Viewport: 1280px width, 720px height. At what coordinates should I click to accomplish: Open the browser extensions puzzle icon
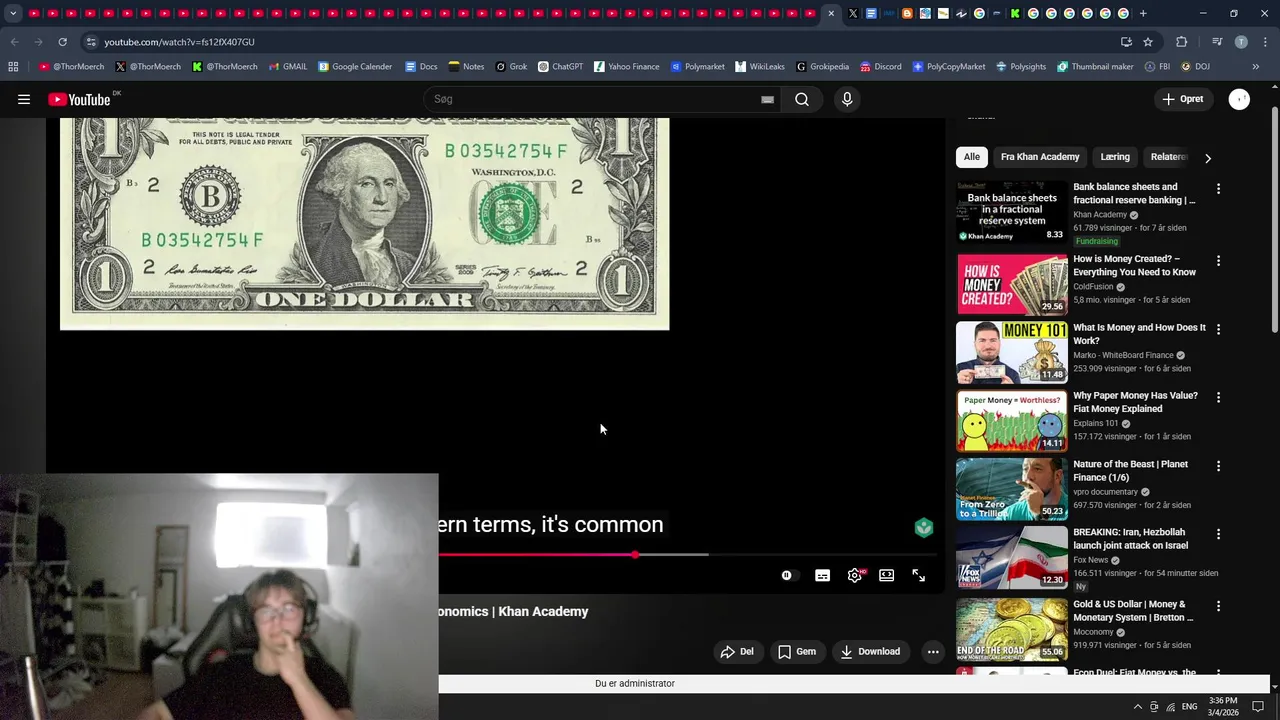point(1182,42)
